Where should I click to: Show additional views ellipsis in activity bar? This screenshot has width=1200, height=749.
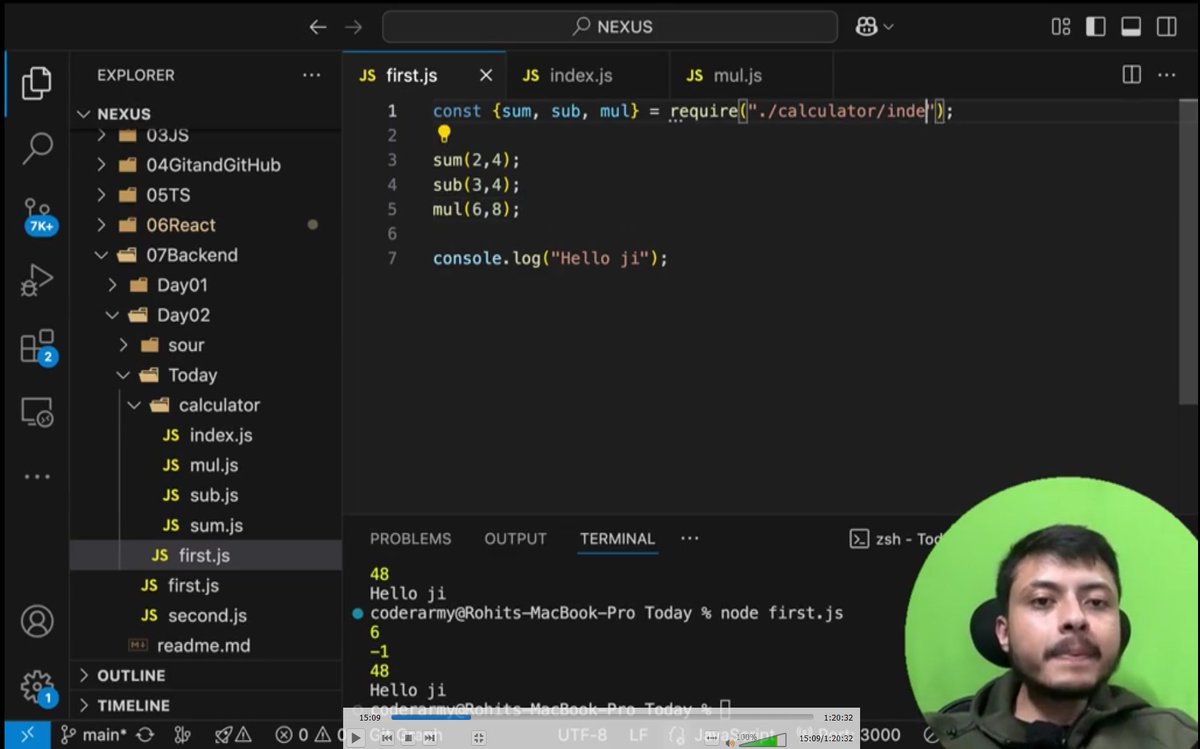pos(36,477)
